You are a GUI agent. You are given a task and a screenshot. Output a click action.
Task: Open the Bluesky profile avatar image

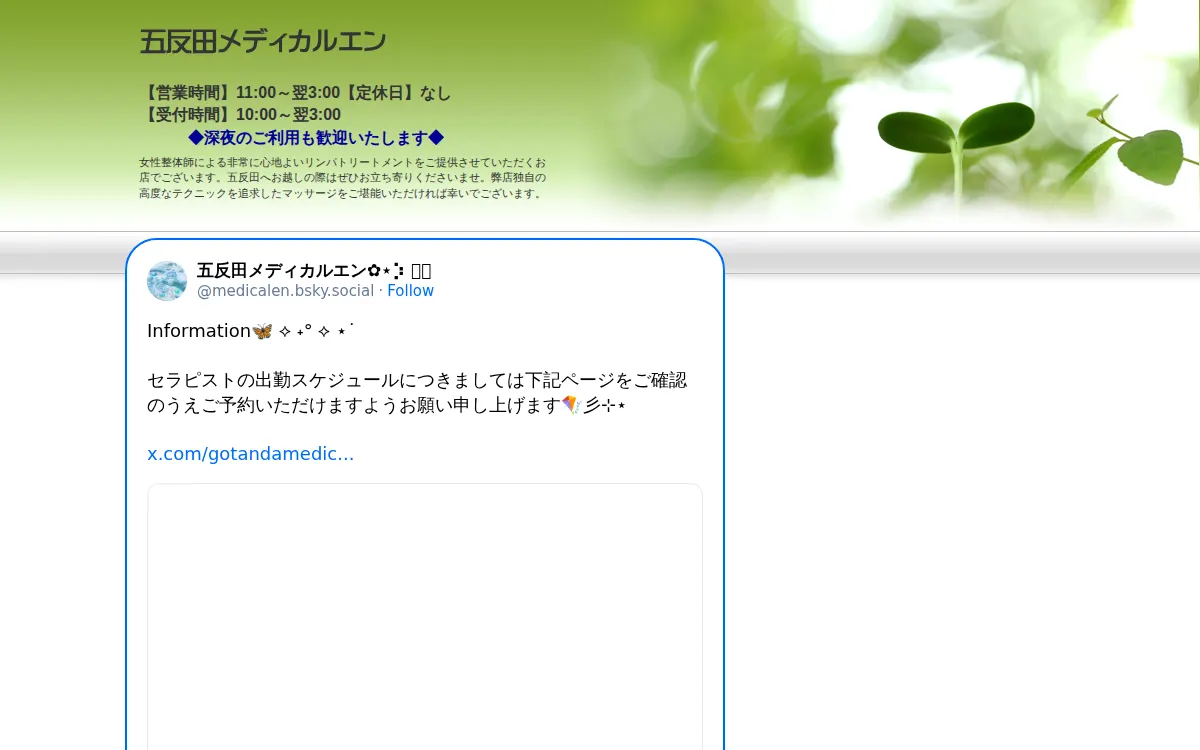pos(167,281)
